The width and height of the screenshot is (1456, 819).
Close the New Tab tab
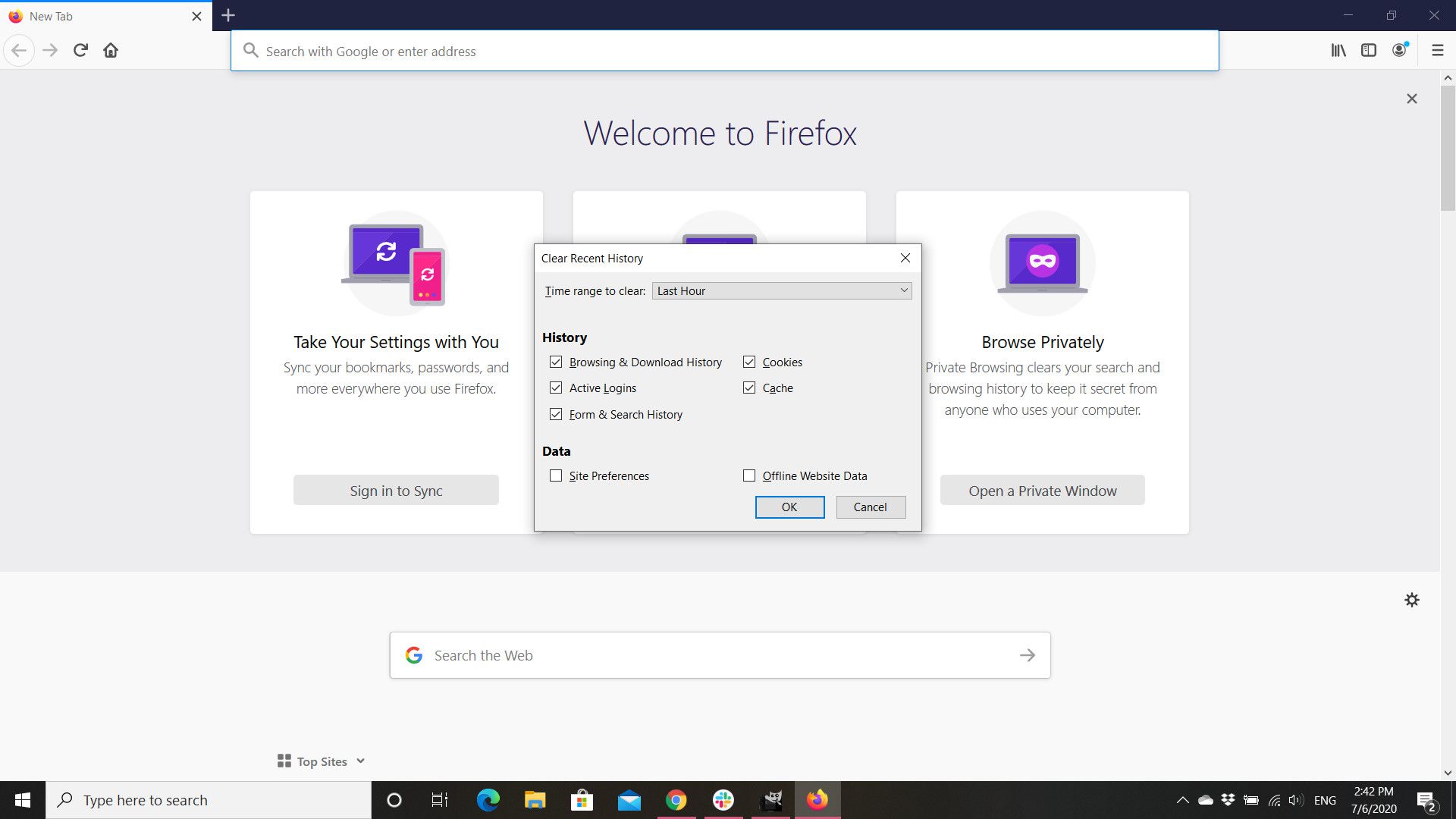tap(196, 16)
